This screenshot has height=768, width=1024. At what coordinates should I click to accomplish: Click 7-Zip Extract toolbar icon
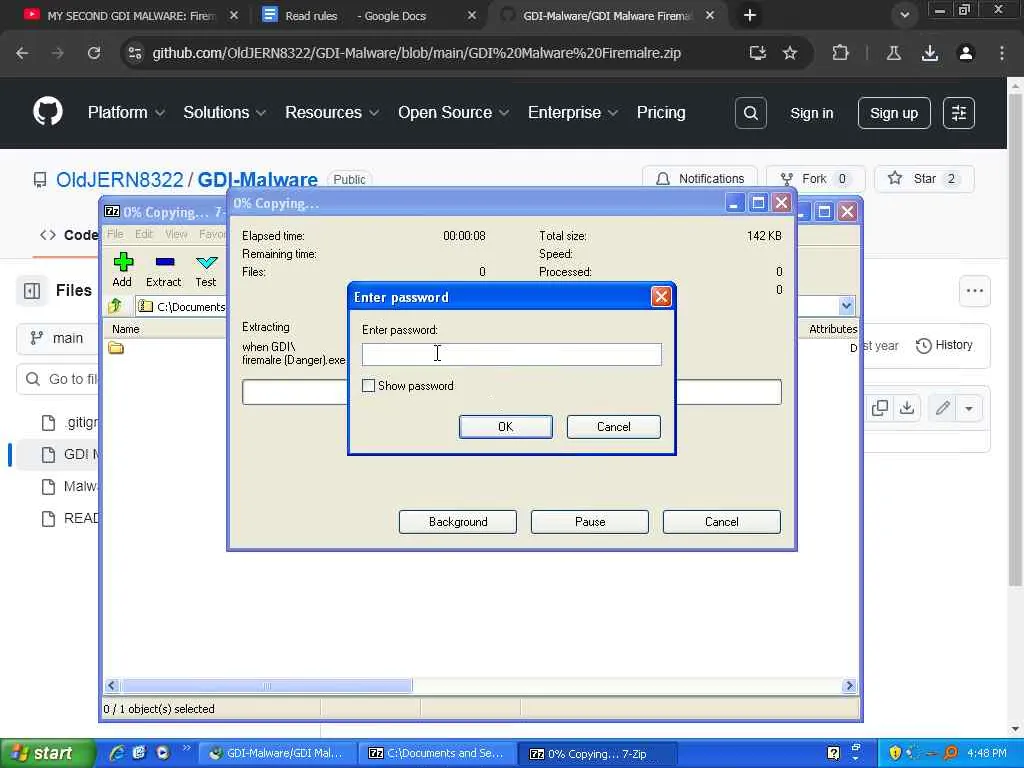pyautogui.click(x=163, y=270)
